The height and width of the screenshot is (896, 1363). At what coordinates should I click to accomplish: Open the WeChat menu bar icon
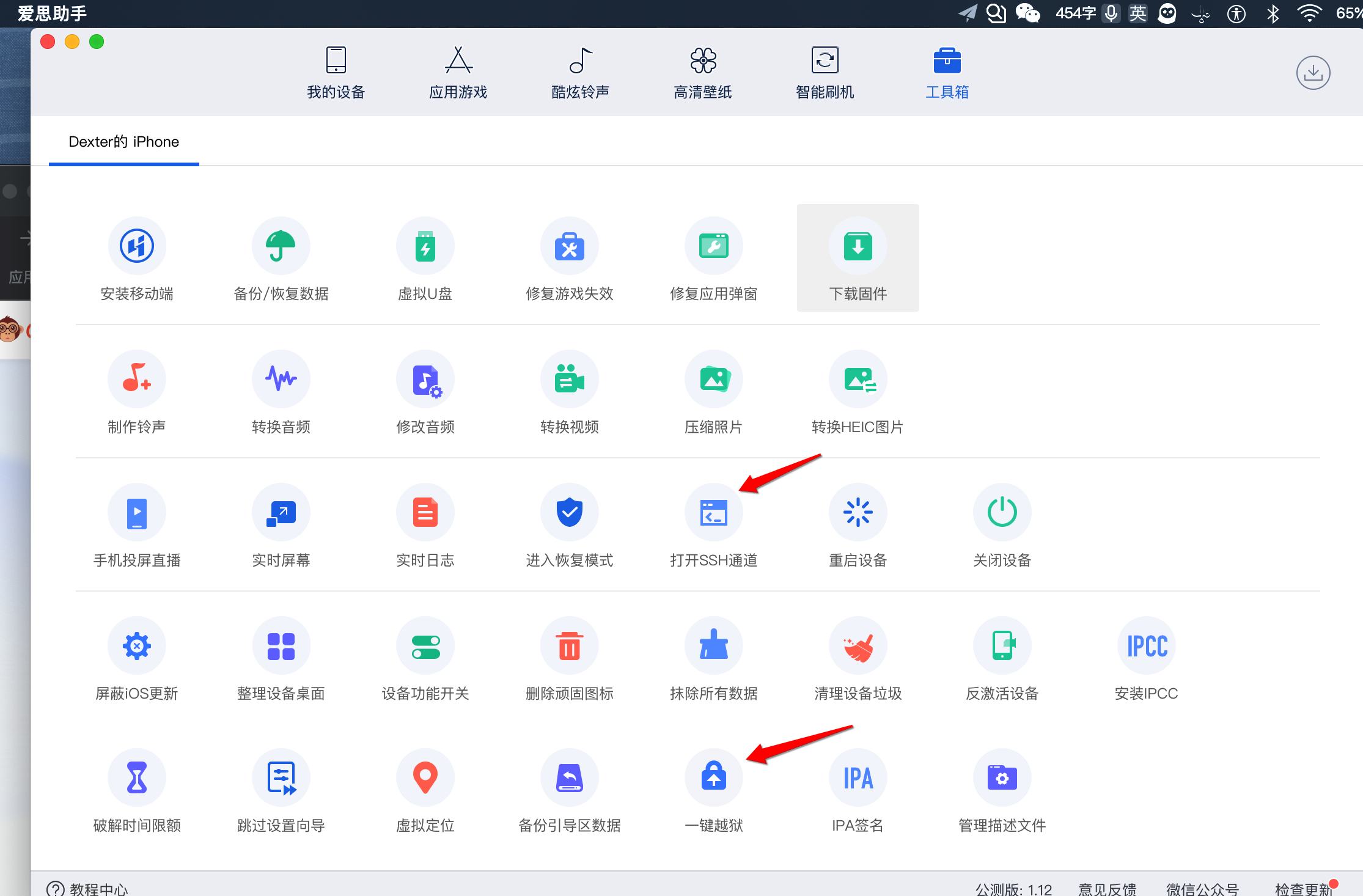1027,13
